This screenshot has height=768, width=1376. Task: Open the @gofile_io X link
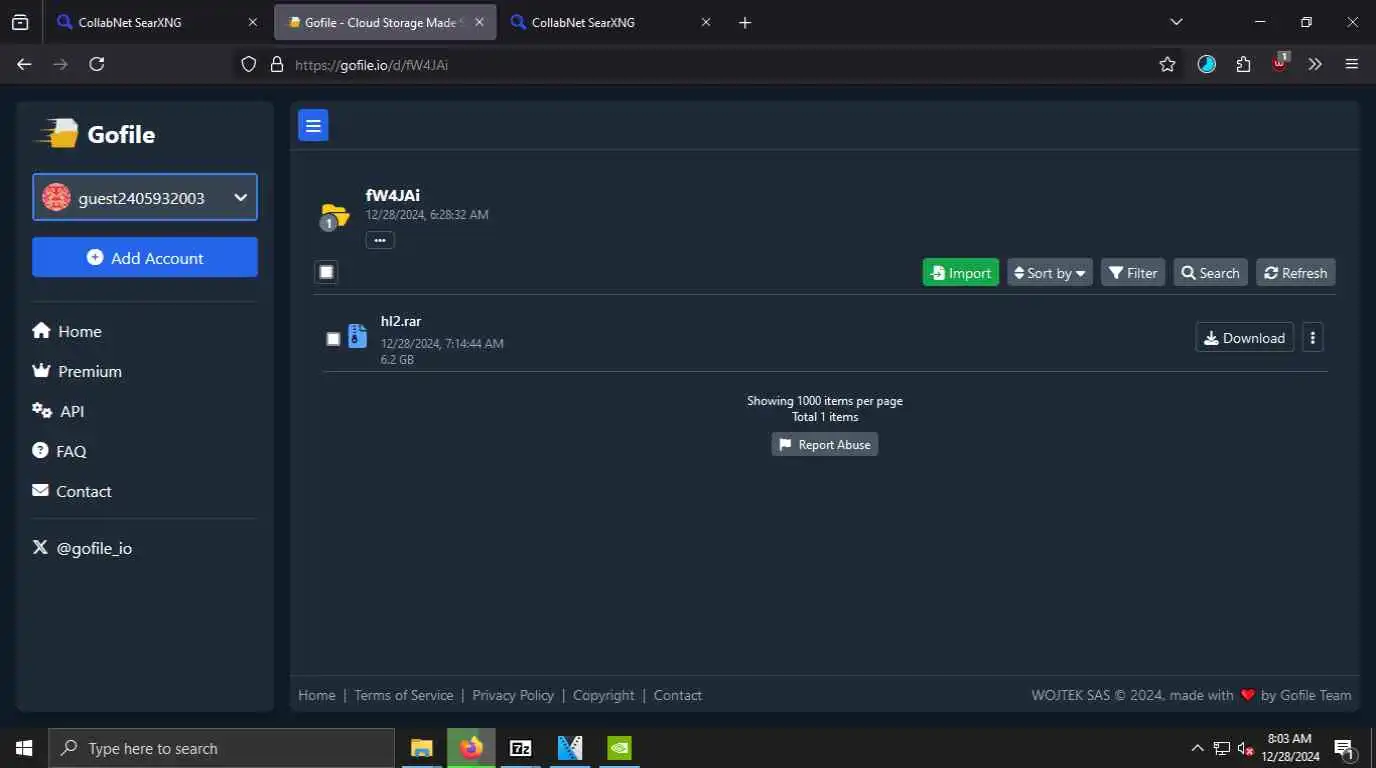(x=82, y=548)
